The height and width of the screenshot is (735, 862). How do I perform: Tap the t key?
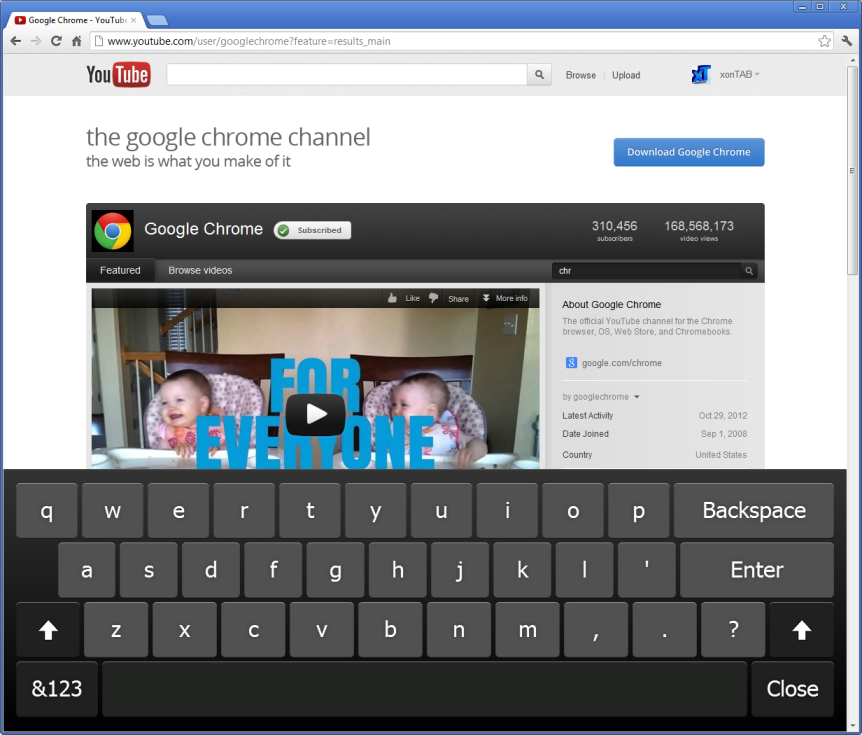coord(310,511)
